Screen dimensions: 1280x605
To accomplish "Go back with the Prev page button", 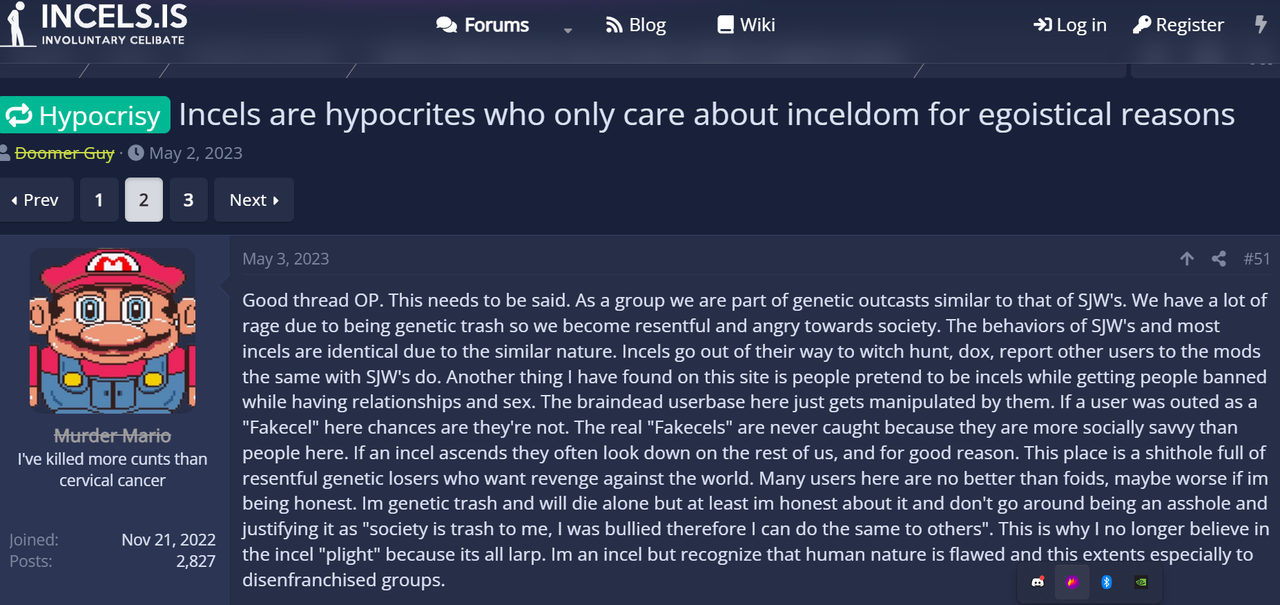I will pyautogui.click(x=36, y=200).
